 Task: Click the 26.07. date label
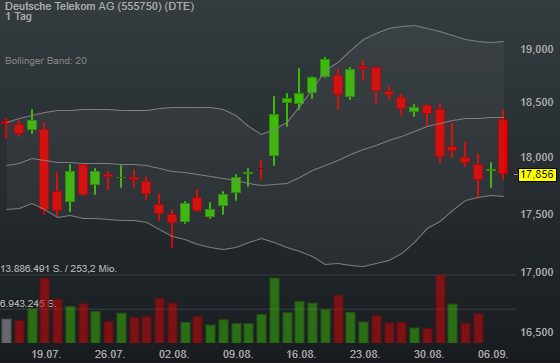pos(110,354)
